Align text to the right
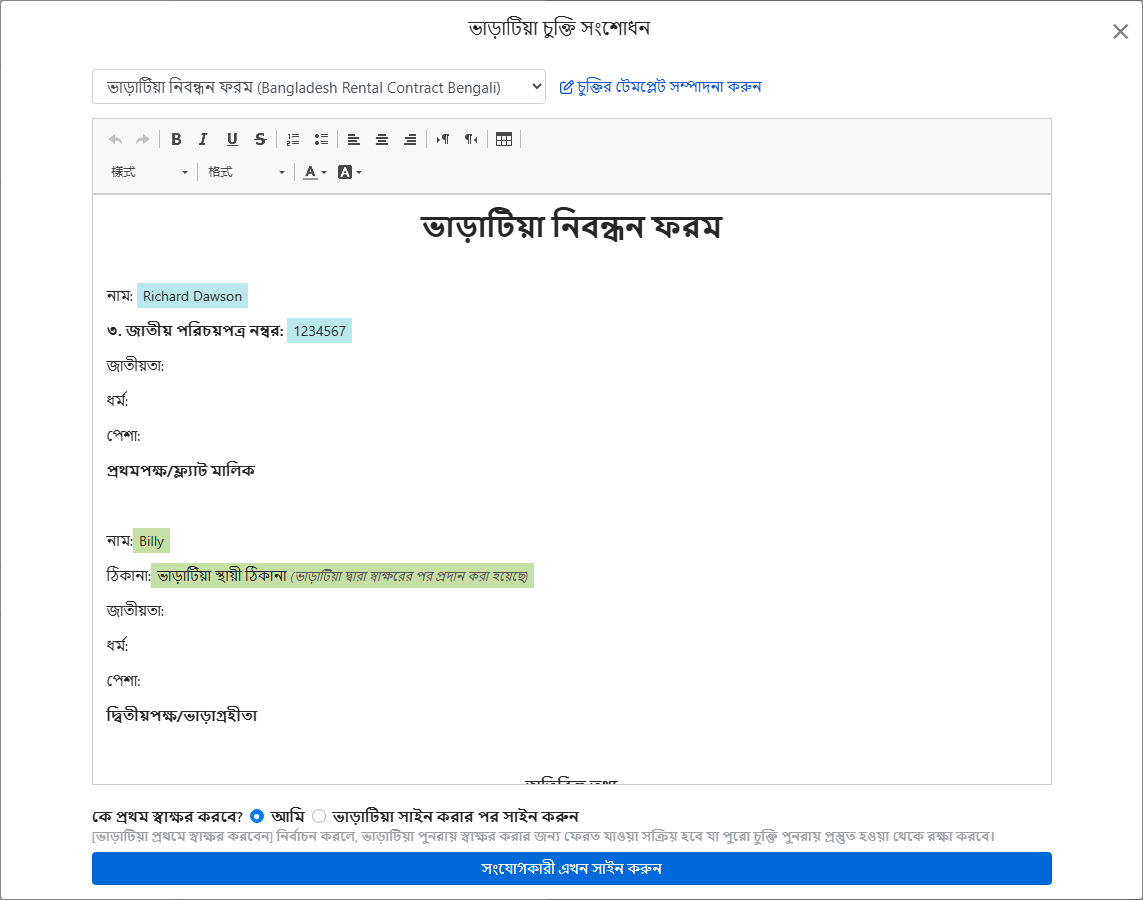1143x900 pixels. (x=410, y=139)
